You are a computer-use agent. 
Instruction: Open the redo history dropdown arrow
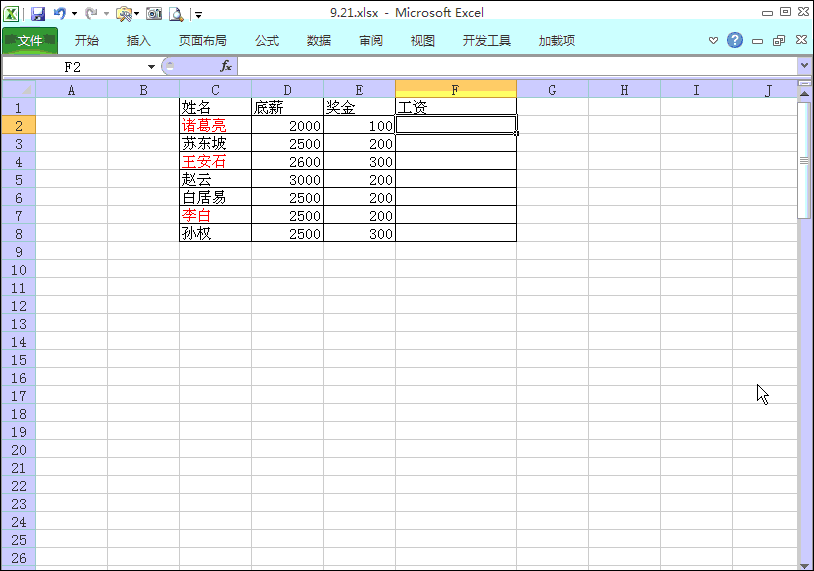[106, 14]
